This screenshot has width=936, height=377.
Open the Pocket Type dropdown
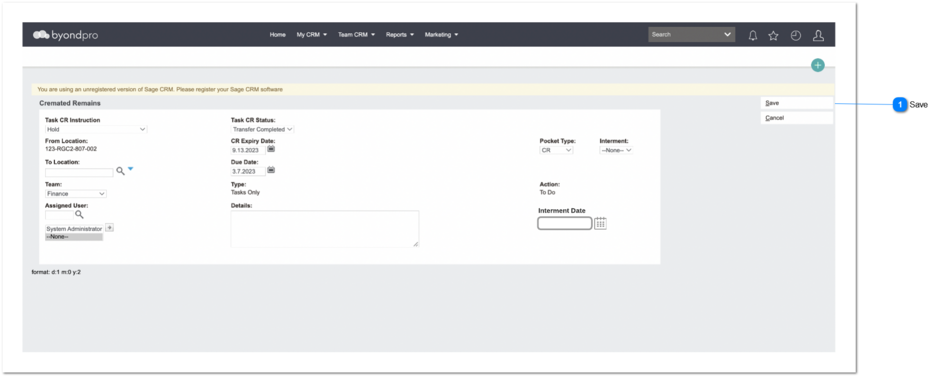click(x=556, y=150)
